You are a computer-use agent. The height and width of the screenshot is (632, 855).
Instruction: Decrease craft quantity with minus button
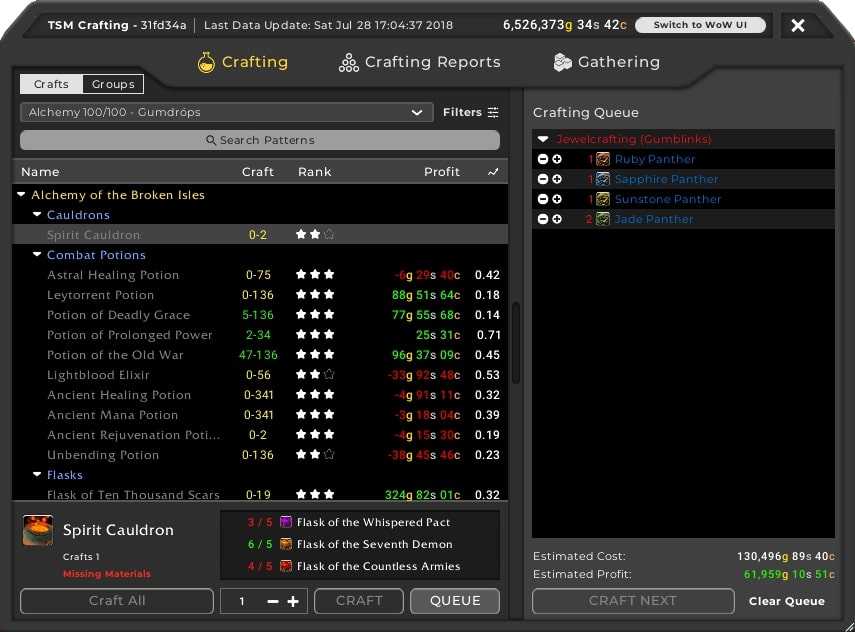click(273, 601)
